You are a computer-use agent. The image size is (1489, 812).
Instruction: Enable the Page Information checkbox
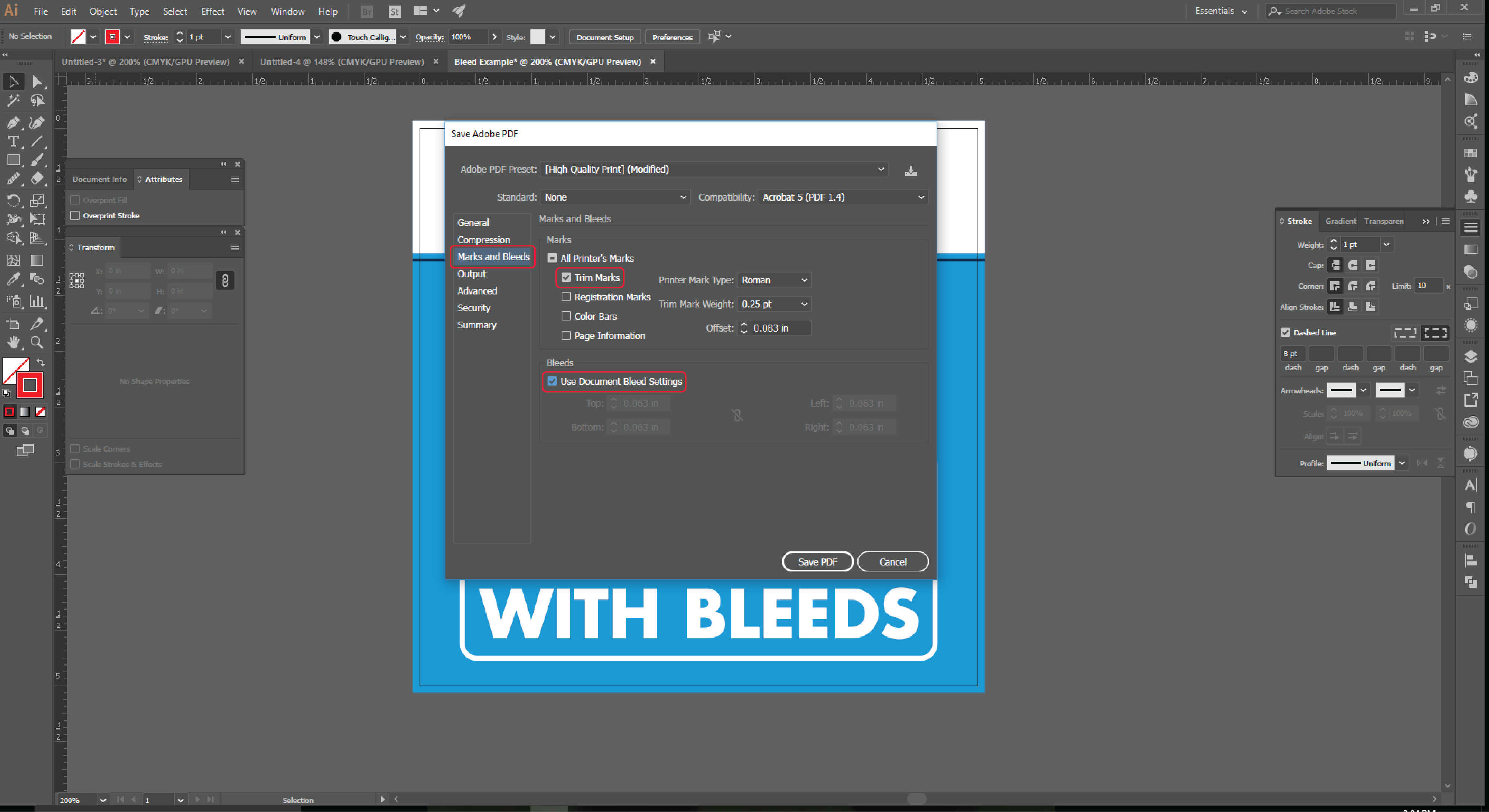[x=567, y=336]
